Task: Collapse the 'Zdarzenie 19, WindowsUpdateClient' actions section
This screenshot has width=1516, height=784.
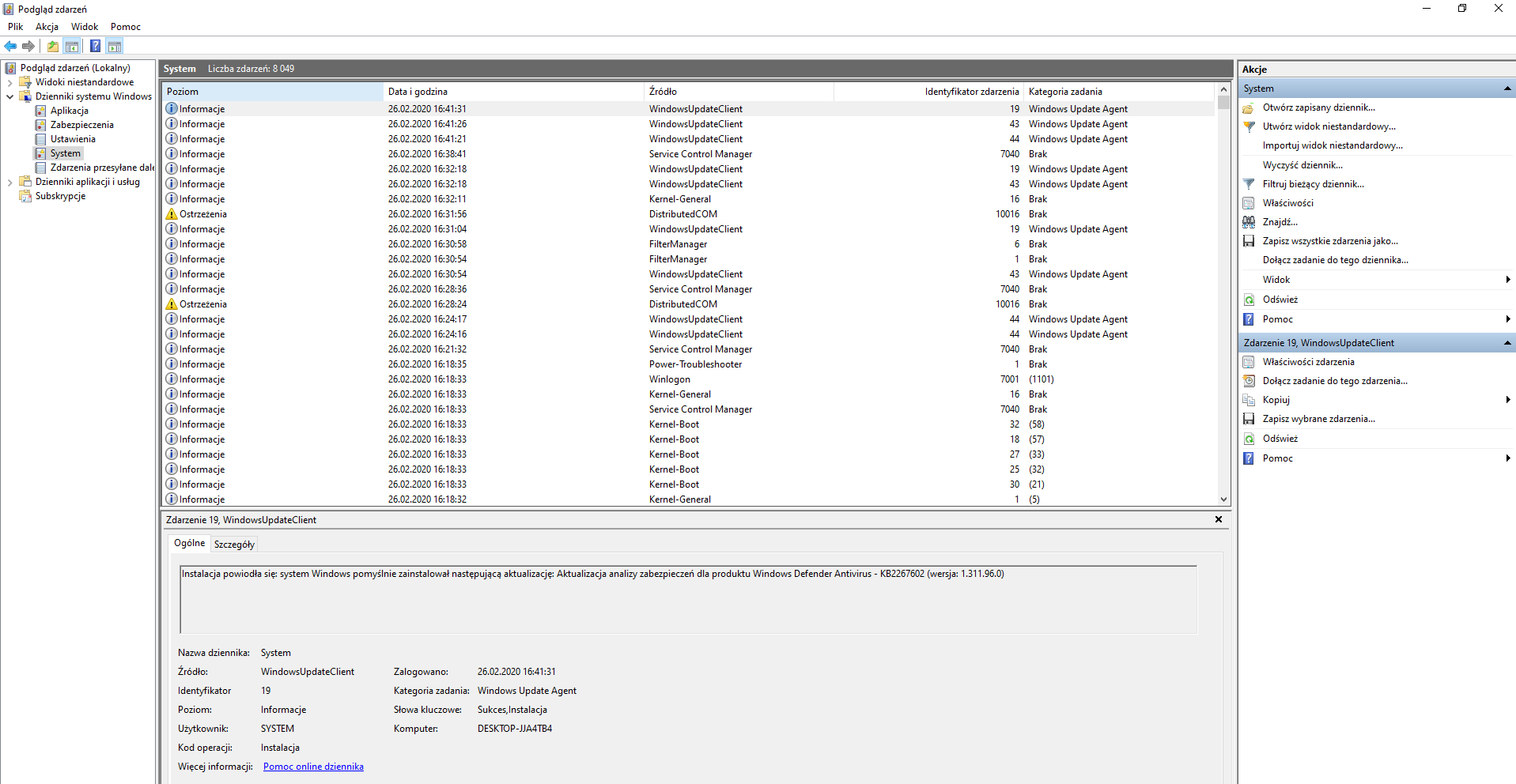Action: (1507, 343)
